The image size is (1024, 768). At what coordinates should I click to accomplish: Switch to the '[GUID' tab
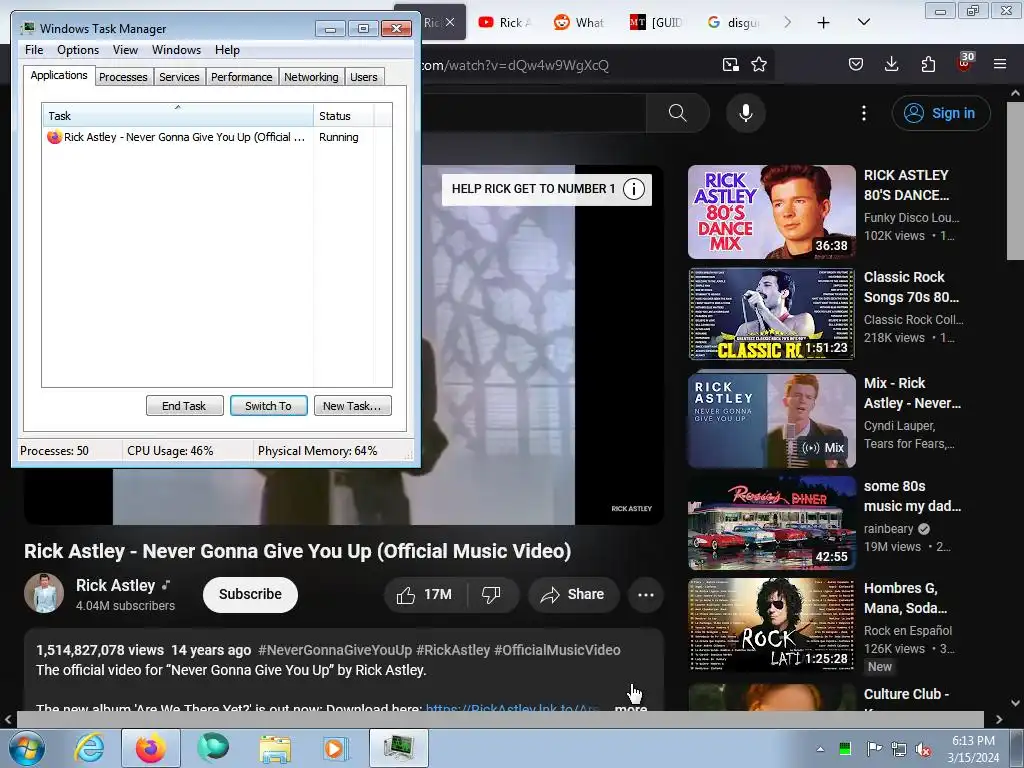[x=655, y=22]
